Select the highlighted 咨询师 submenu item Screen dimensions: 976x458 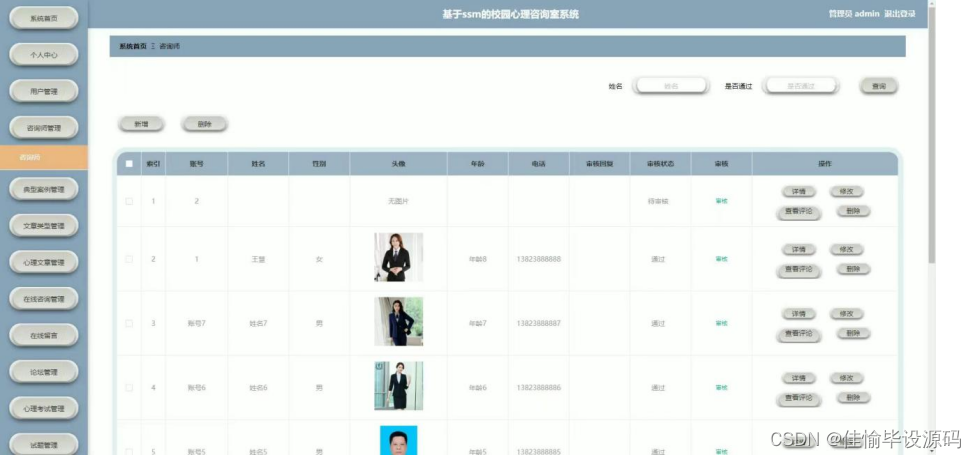pyautogui.click(x=44, y=157)
